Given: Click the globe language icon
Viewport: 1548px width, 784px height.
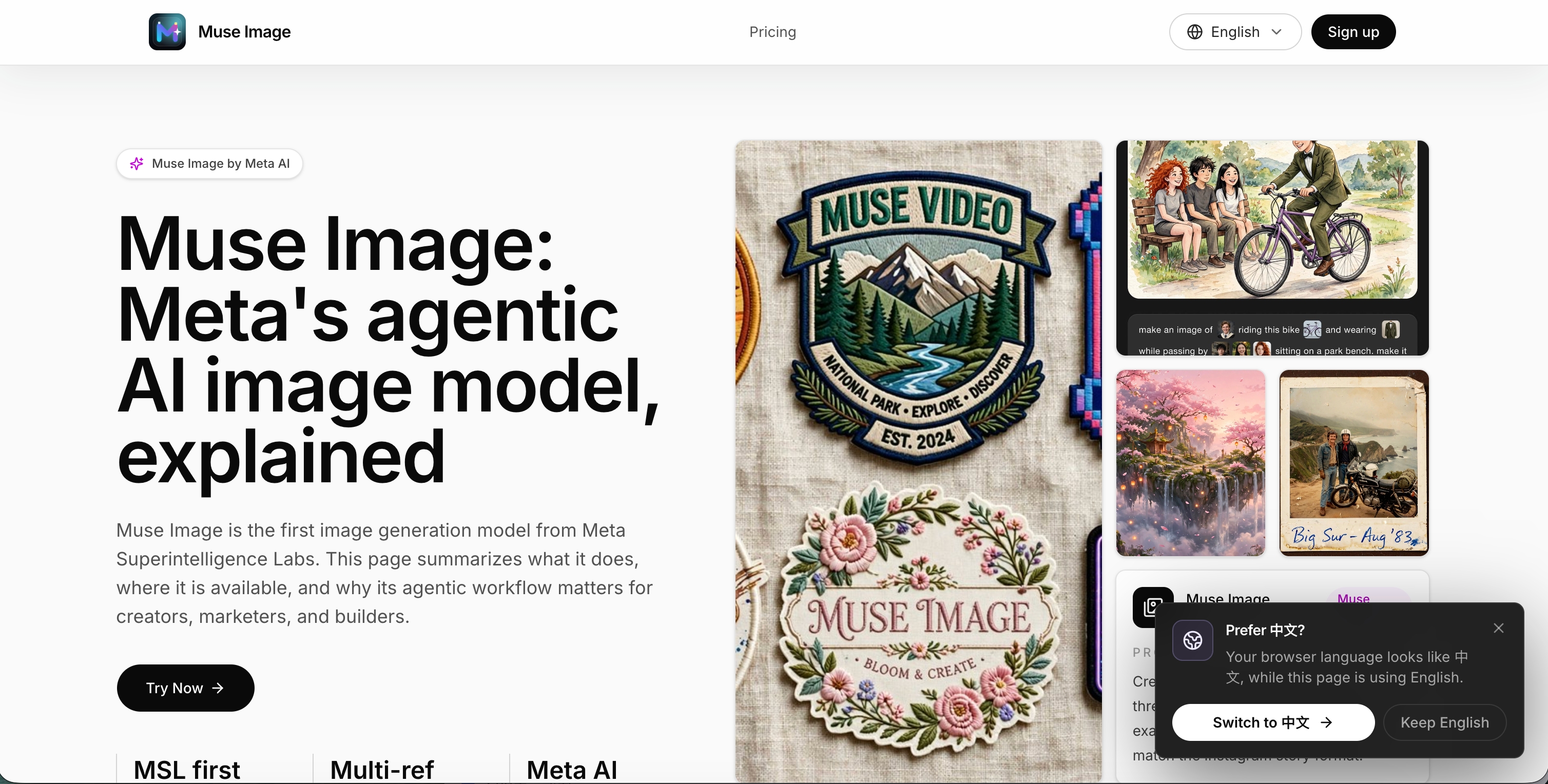Looking at the screenshot, I should click(1195, 32).
